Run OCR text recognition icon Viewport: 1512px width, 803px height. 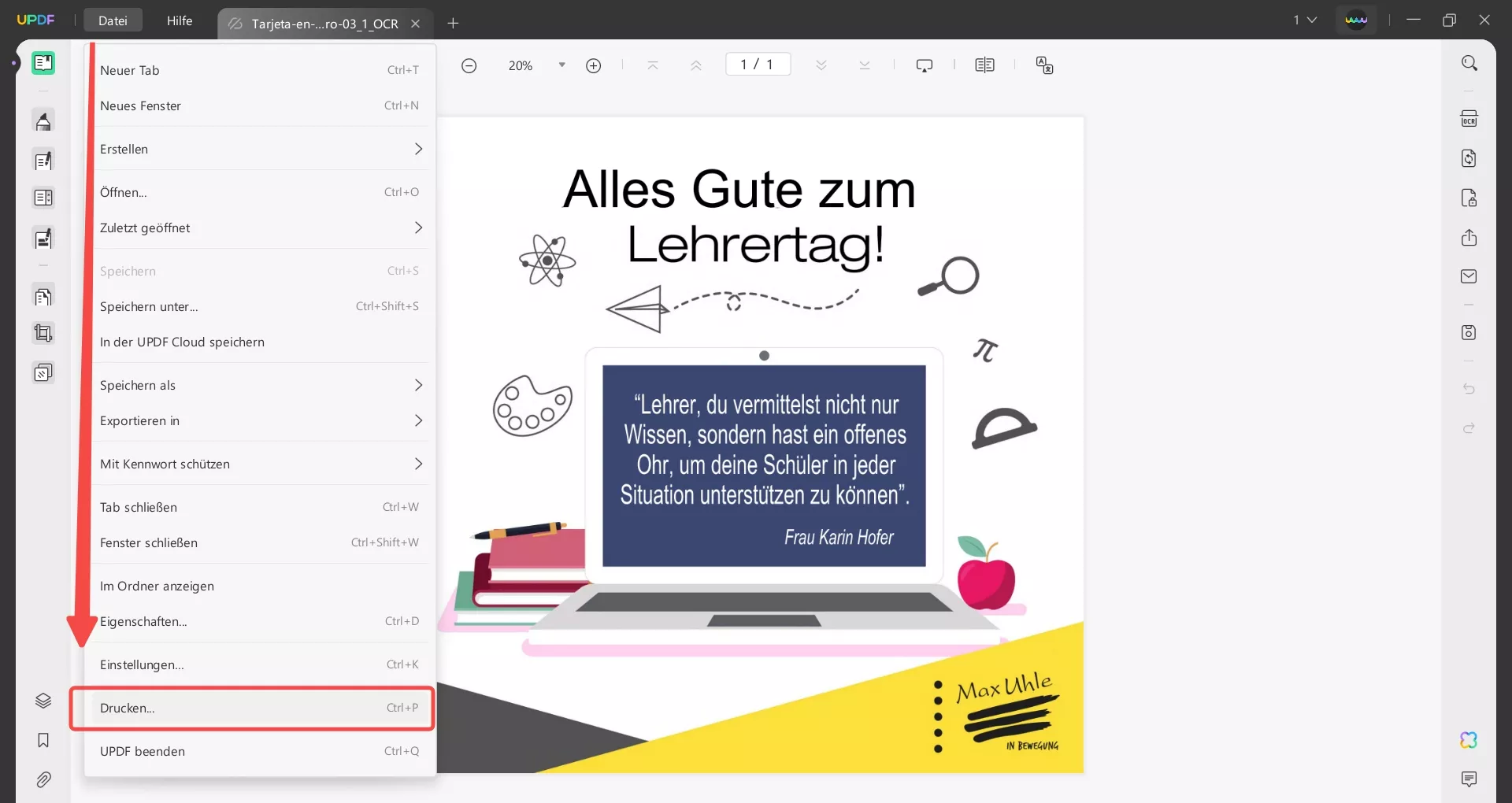click(x=1469, y=119)
